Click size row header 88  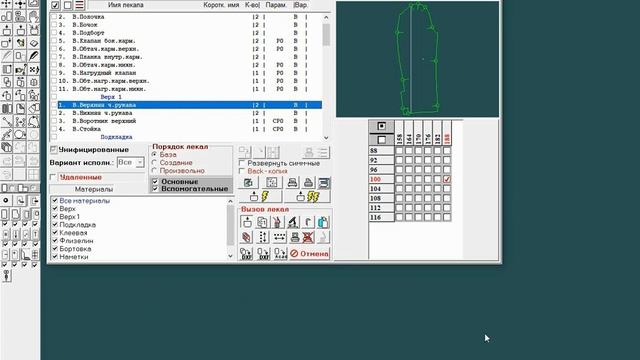381,151
